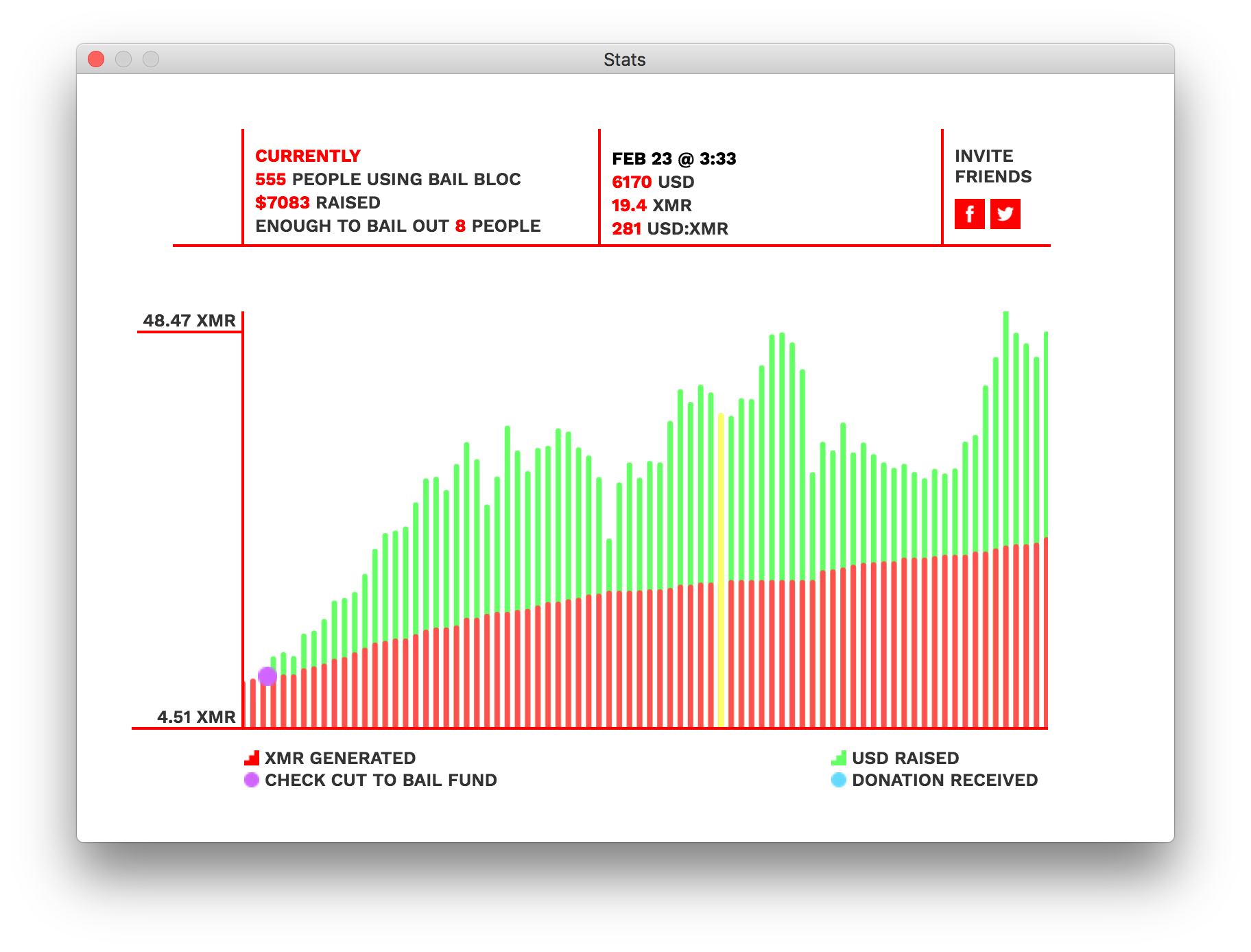Viewport: 1251px width, 952px height.
Task: Click the 'CHECK CUT TO BAIL FUND' legend label
Action: 381,780
